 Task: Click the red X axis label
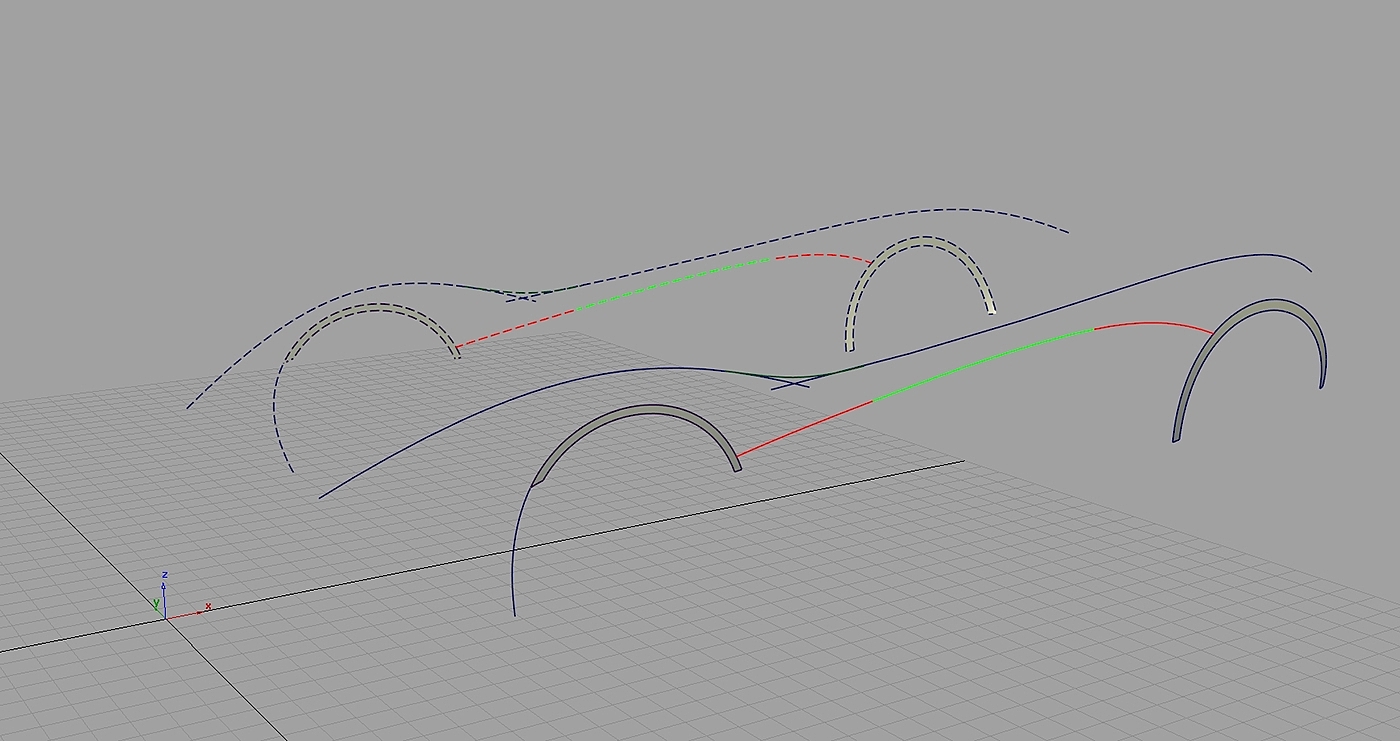[208, 607]
